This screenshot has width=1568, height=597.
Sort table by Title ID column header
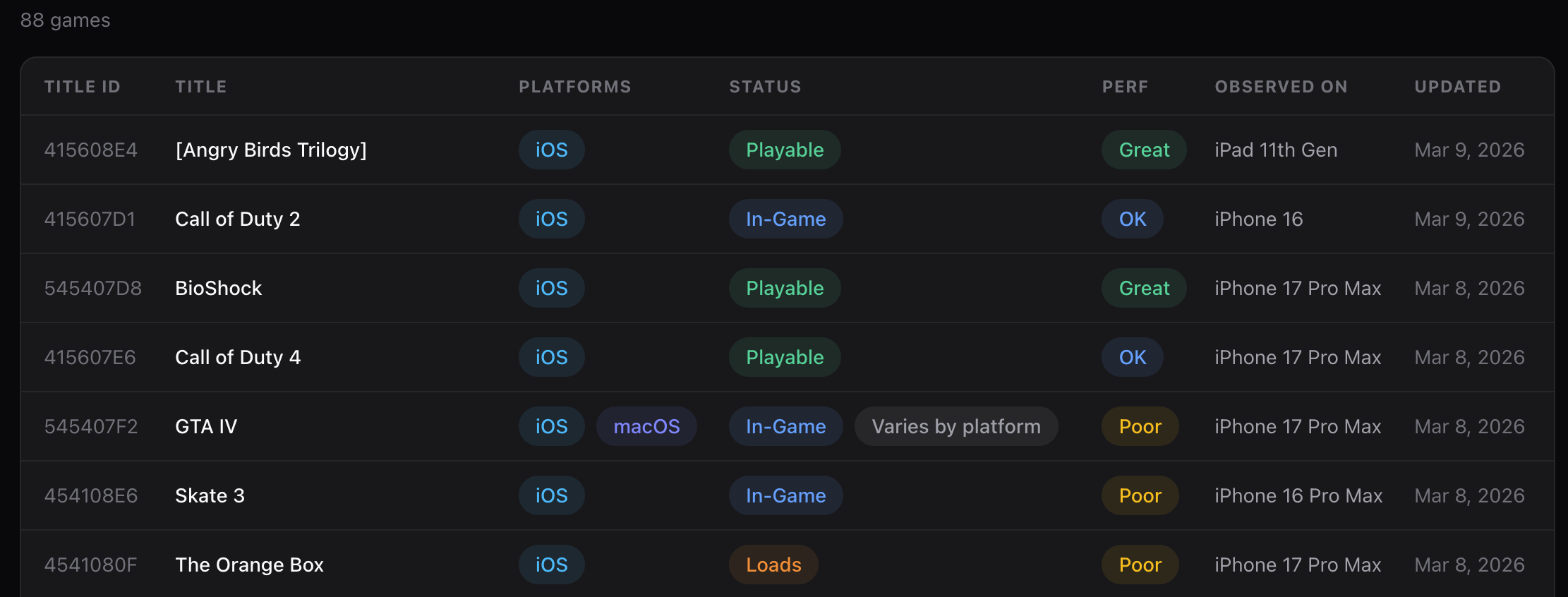pyautogui.click(x=83, y=87)
